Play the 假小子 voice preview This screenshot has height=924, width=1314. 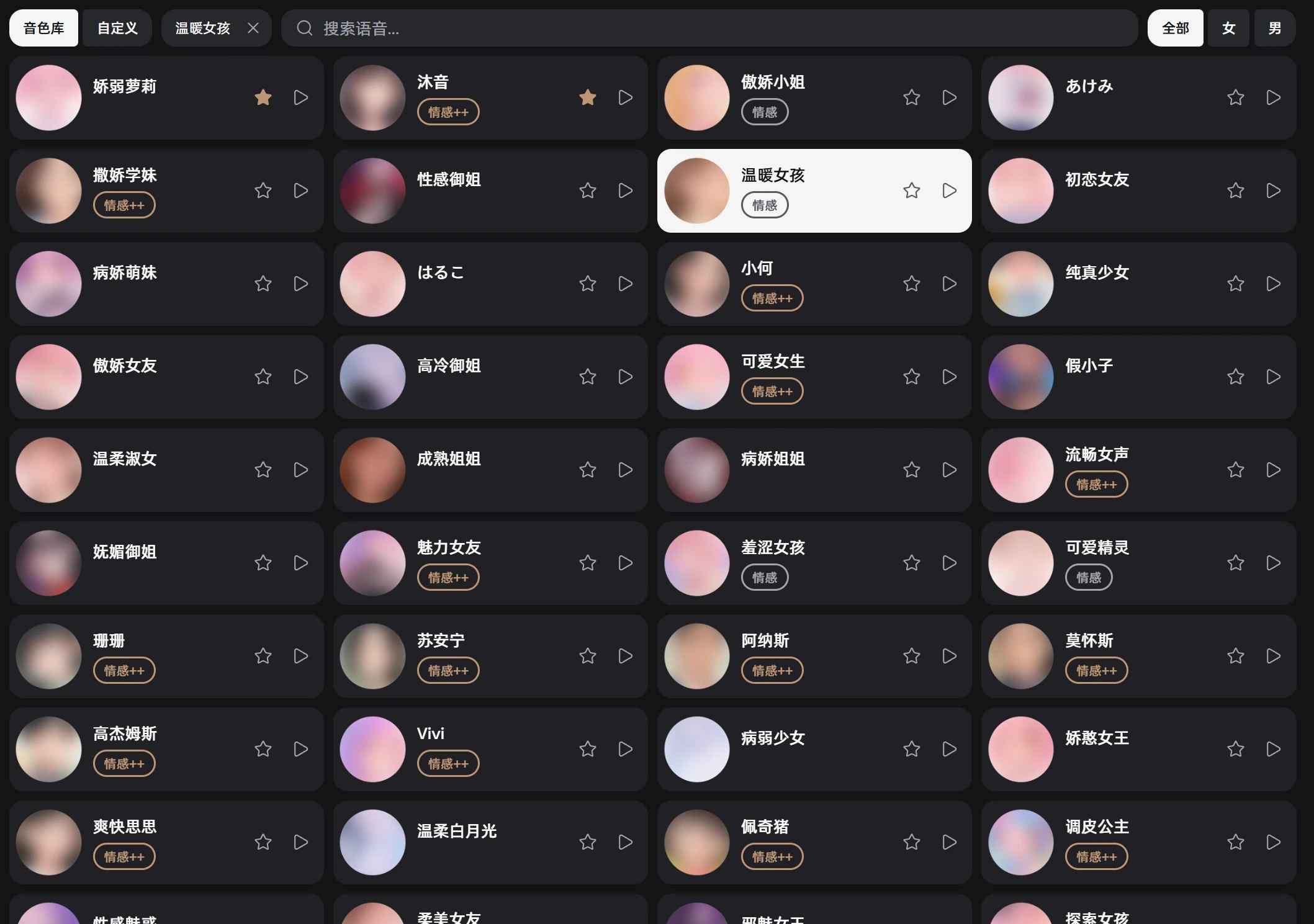(1274, 377)
